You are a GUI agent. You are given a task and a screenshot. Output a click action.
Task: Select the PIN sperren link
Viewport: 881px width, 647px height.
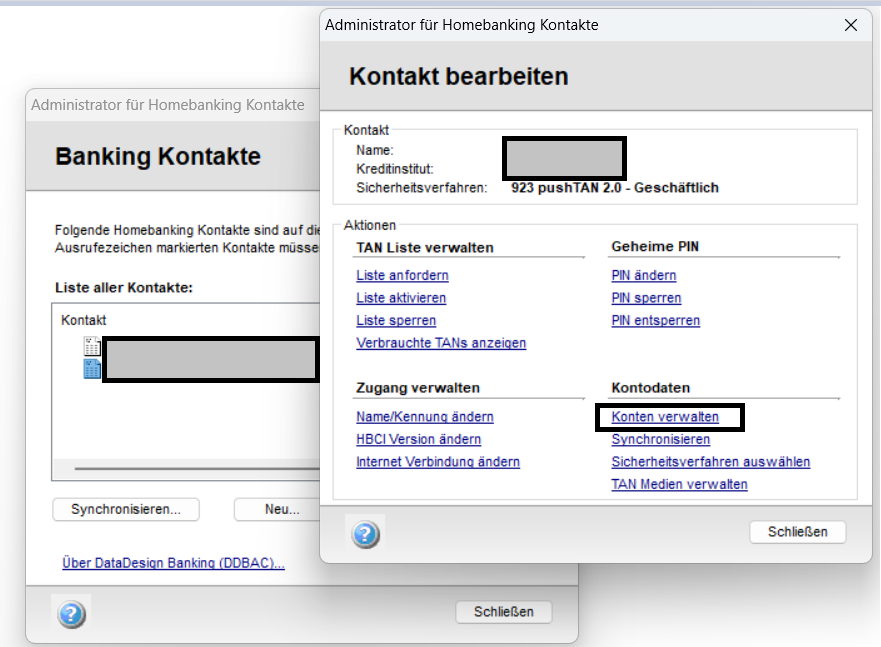pos(646,298)
